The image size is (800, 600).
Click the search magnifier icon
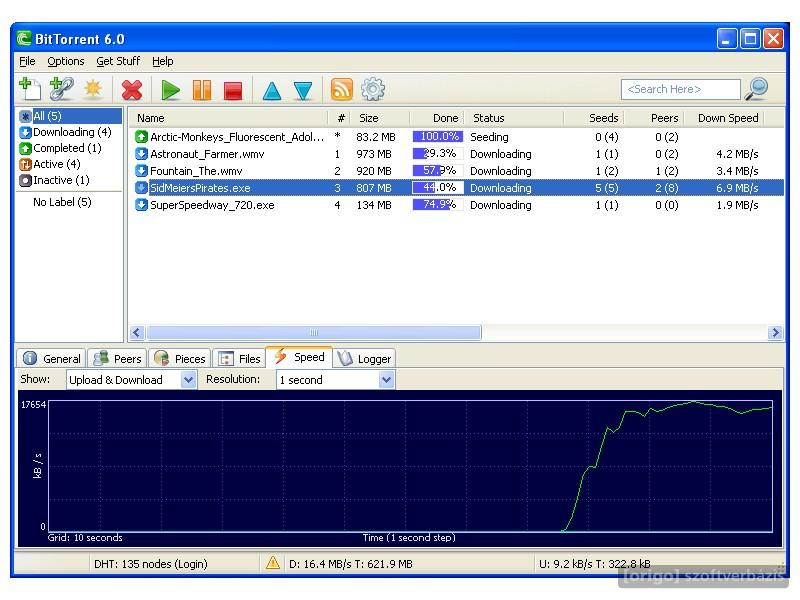[757, 89]
